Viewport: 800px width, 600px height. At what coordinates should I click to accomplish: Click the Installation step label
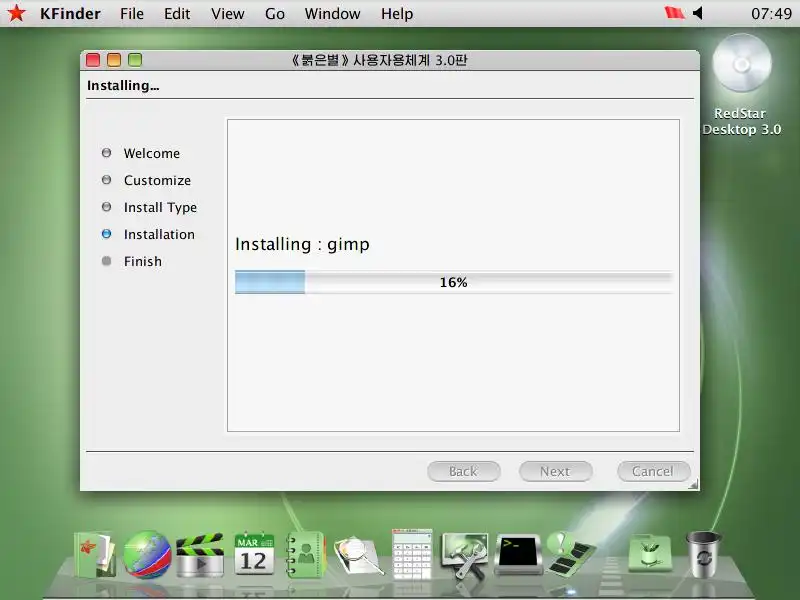(159, 234)
